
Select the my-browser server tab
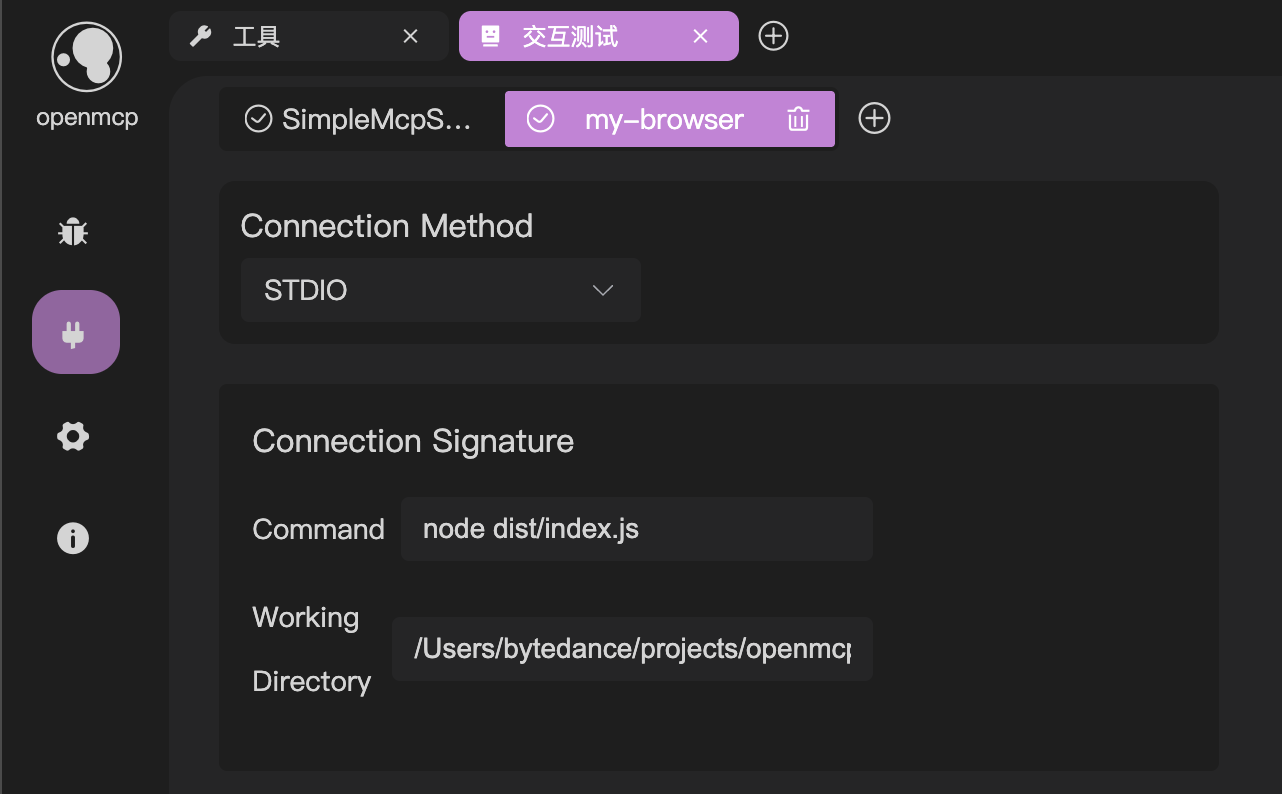click(x=664, y=119)
